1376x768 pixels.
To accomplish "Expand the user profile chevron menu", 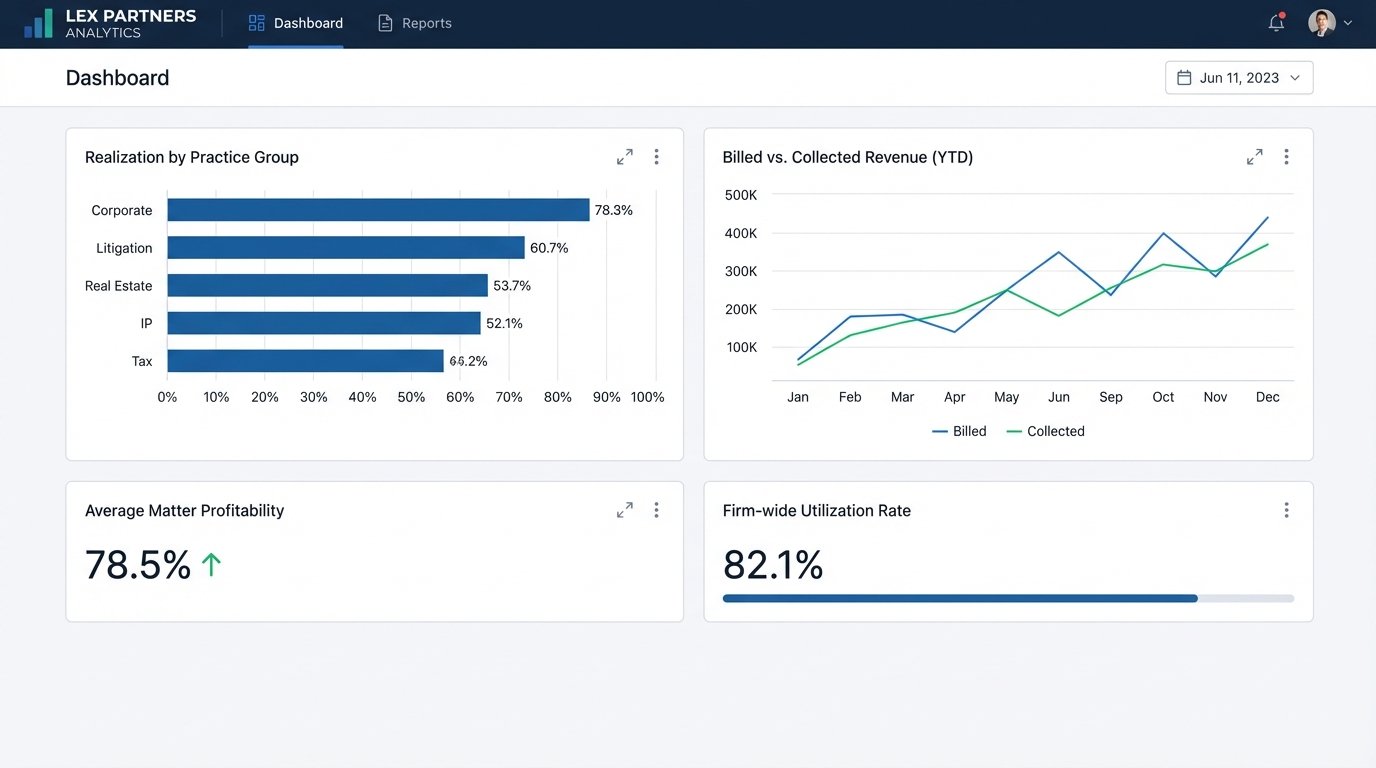I will pyautogui.click(x=1348, y=22).
